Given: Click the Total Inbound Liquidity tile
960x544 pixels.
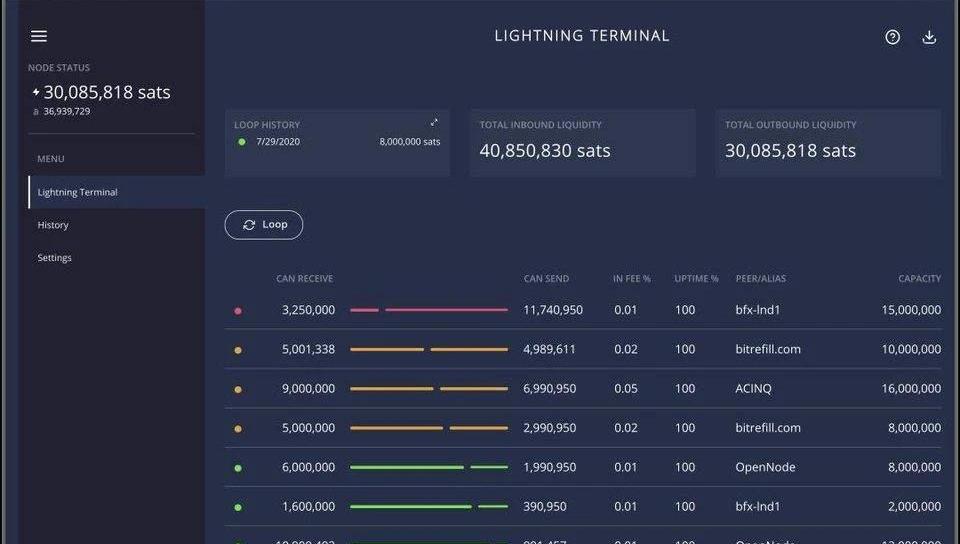Looking at the screenshot, I should [x=582, y=142].
